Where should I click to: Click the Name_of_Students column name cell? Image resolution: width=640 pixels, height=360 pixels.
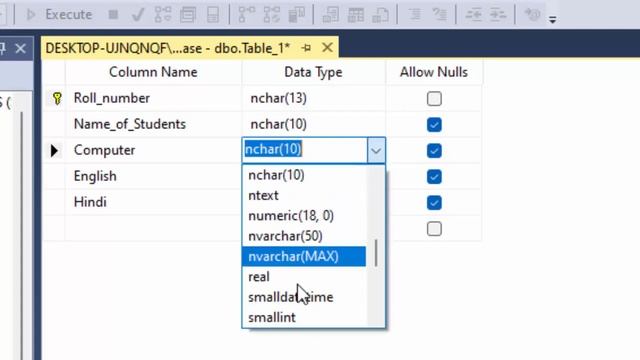coord(153,124)
